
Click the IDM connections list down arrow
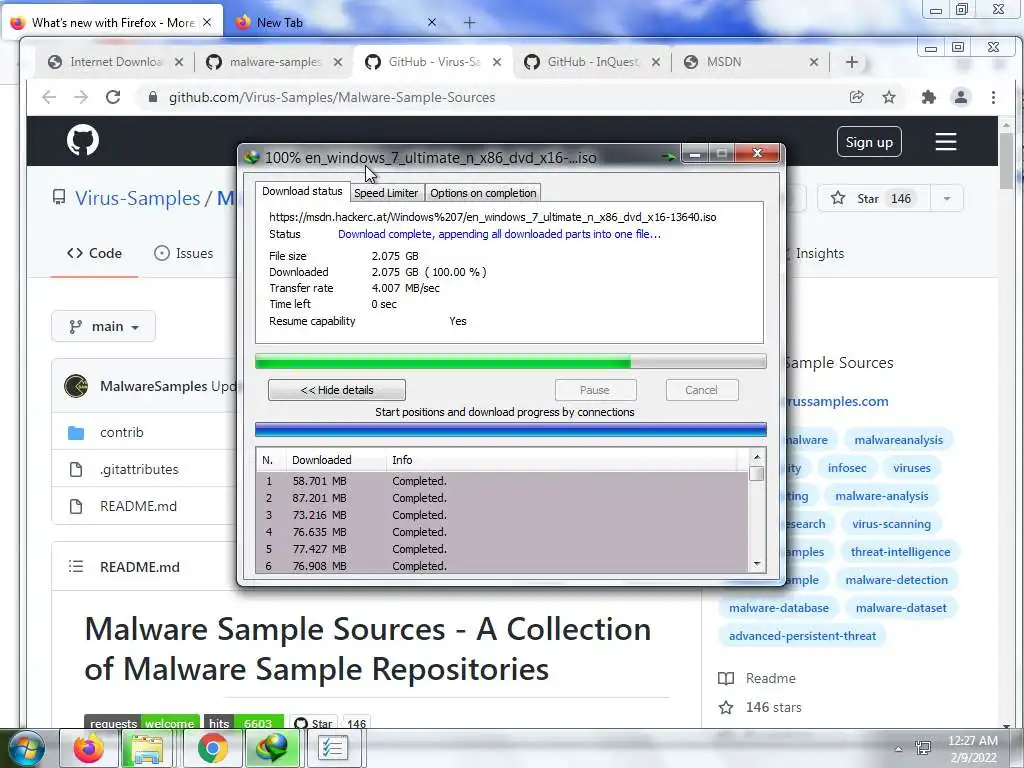[757, 564]
